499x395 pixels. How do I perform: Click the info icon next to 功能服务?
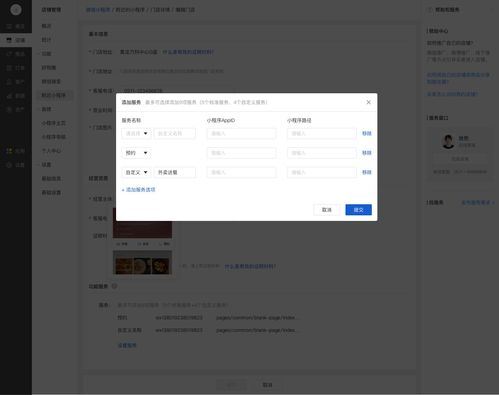coord(114,286)
